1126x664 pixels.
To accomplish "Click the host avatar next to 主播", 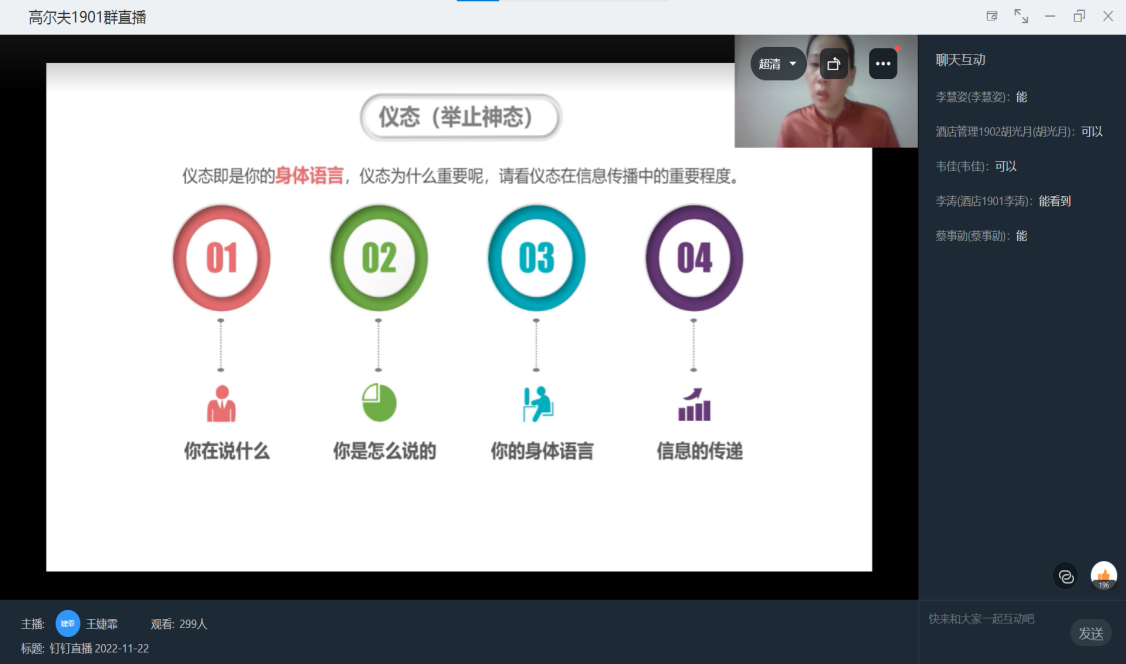I will click(x=68, y=623).
